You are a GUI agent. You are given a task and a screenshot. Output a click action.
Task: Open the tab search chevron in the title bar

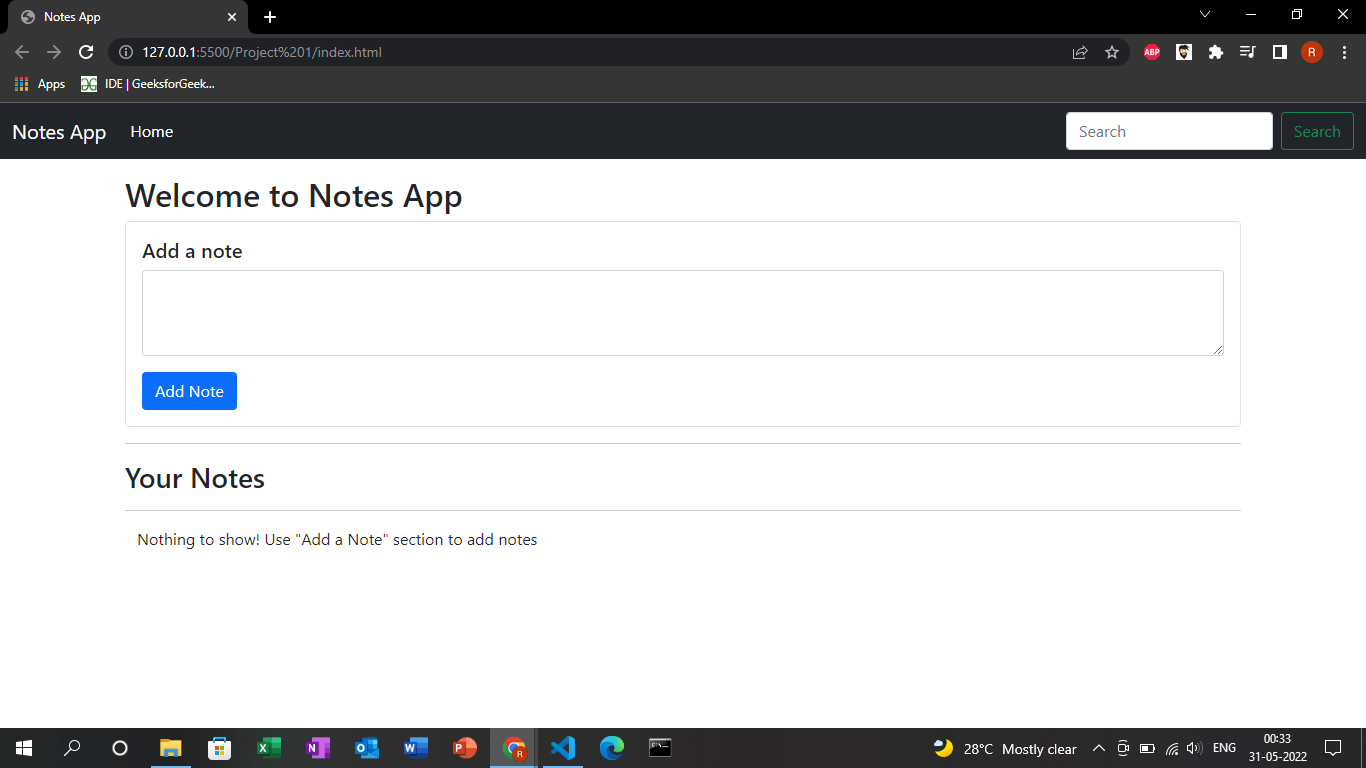pyautogui.click(x=1205, y=14)
